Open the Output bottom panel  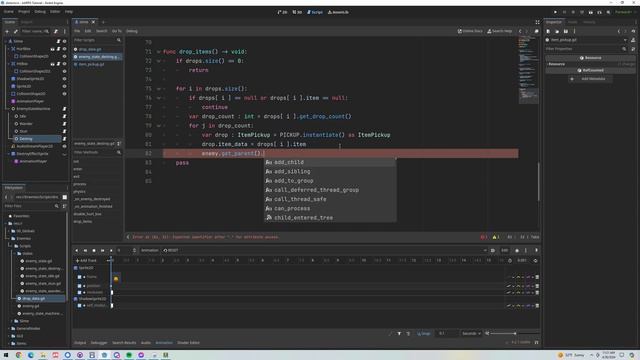click(80, 343)
